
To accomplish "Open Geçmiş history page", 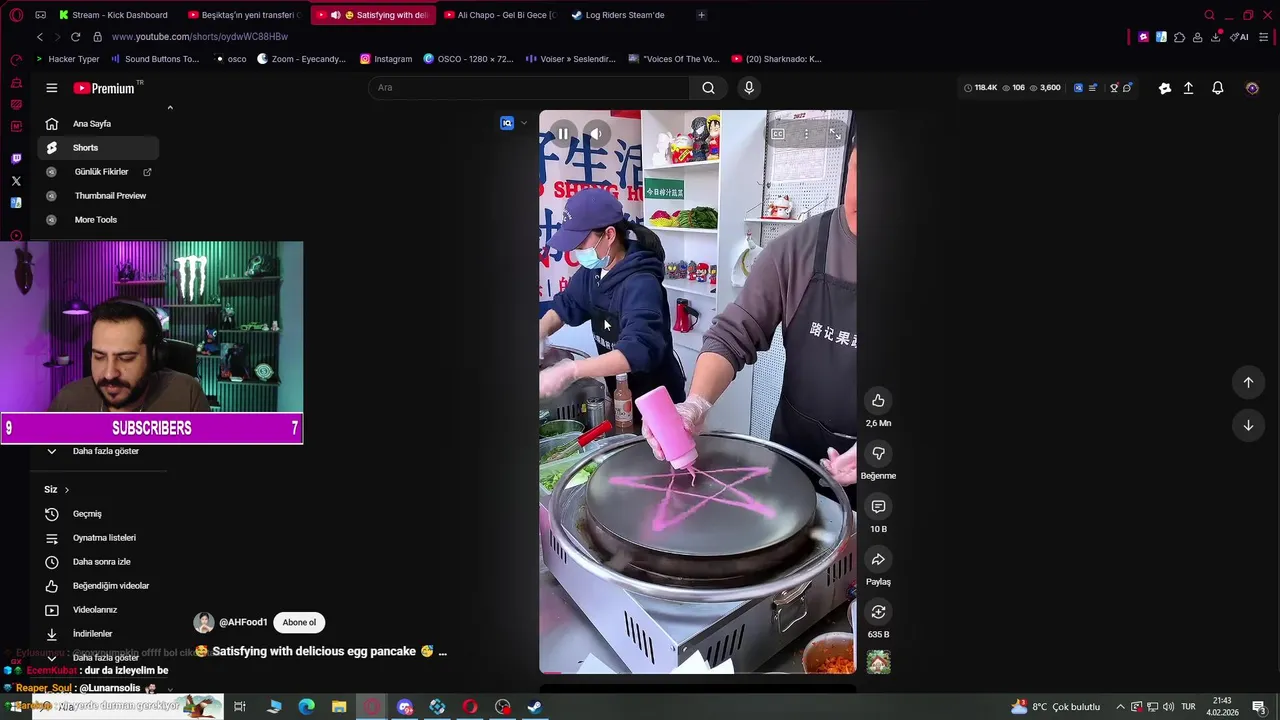I will coord(98,514).
